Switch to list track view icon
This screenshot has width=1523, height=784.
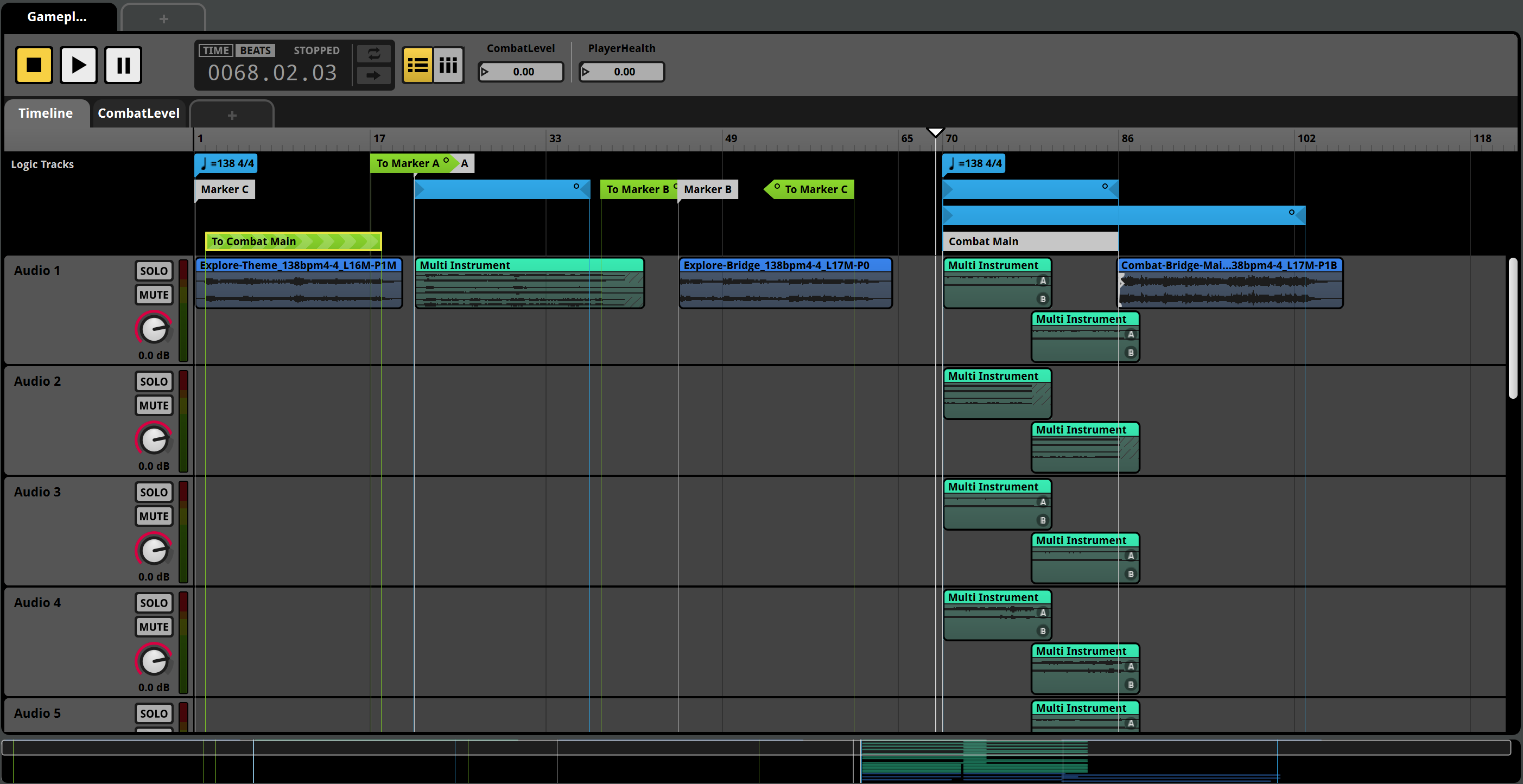tap(417, 65)
